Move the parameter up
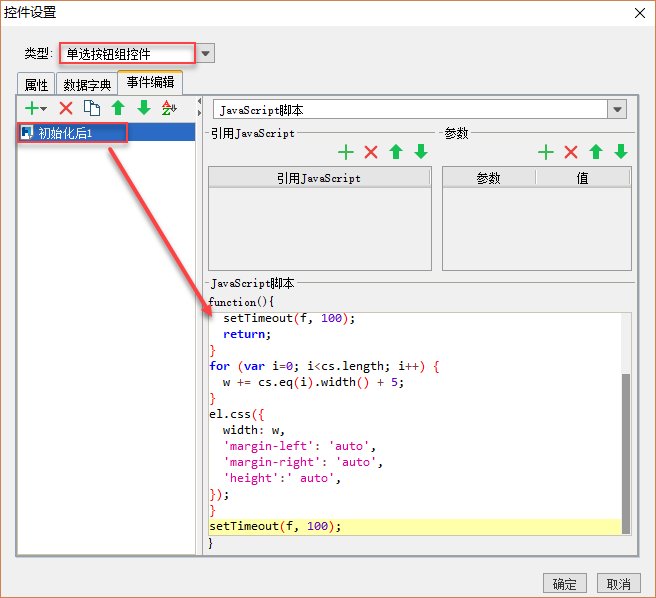Image resolution: width=656 pixels, height=598 pixels. [x=596, y=152]
